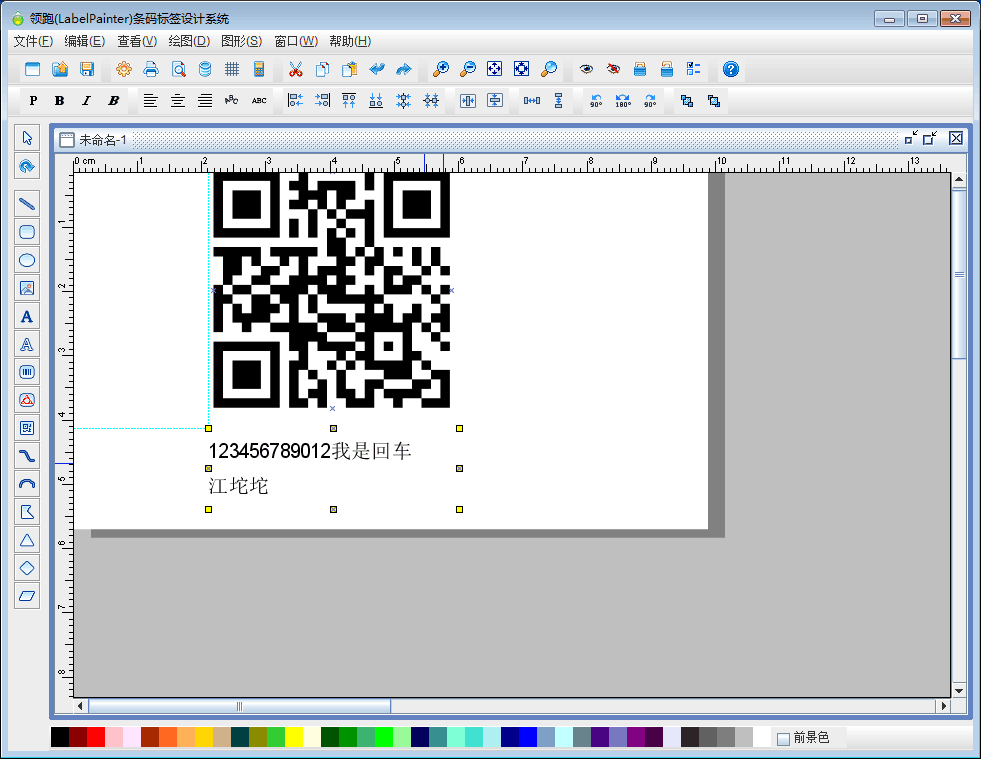Select the parallelogram shape tool
The height and width of the screenshot is (759, 981).
(x=27, y=596)
